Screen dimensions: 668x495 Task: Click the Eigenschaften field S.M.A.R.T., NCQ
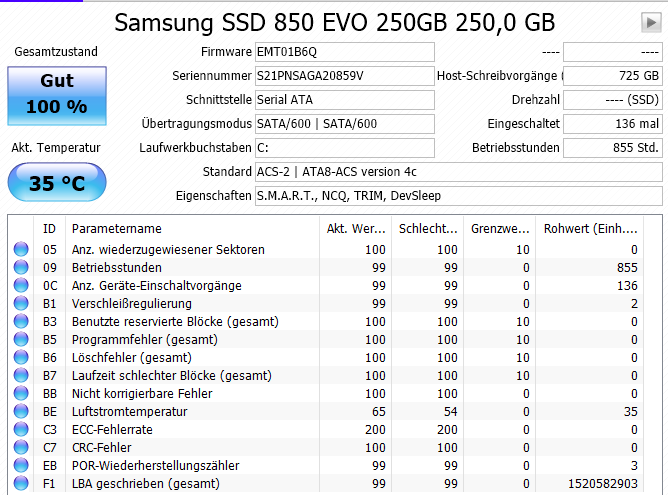[x=459, y=196]
